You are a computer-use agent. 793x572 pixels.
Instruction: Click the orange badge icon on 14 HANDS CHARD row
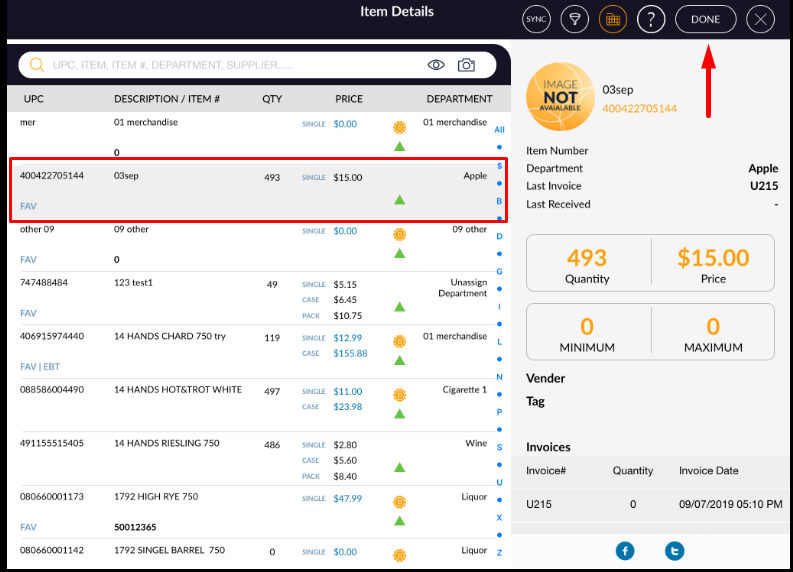[399, 341]
